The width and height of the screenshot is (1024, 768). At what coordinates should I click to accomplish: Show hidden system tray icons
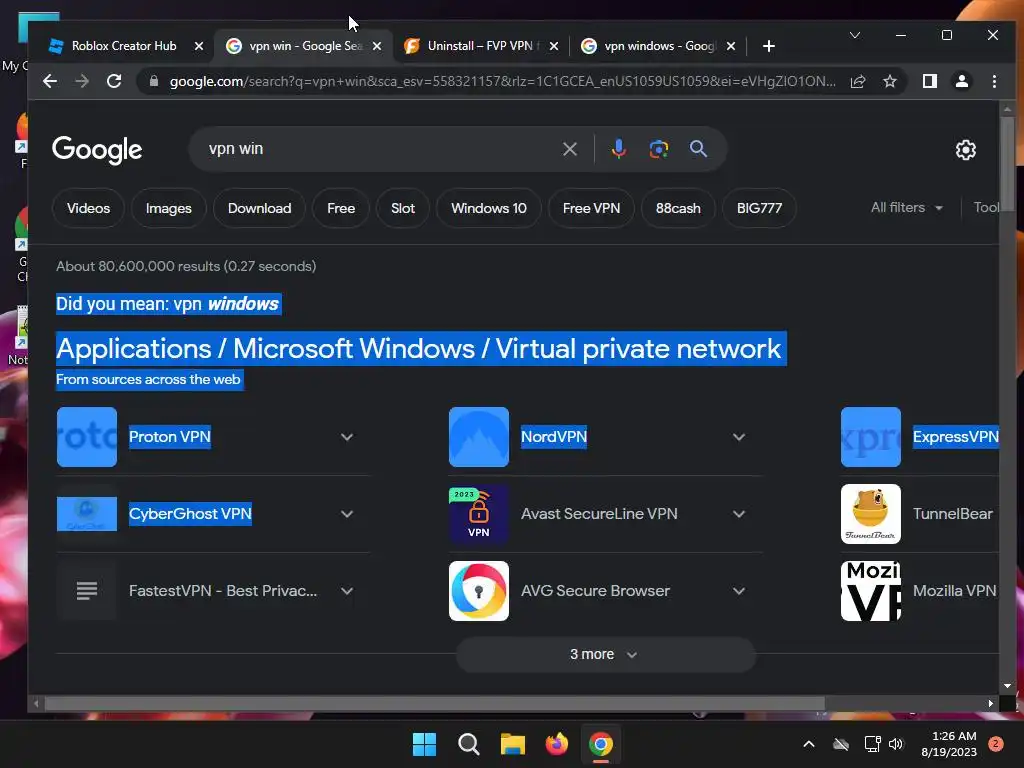(x=808, y=744)
